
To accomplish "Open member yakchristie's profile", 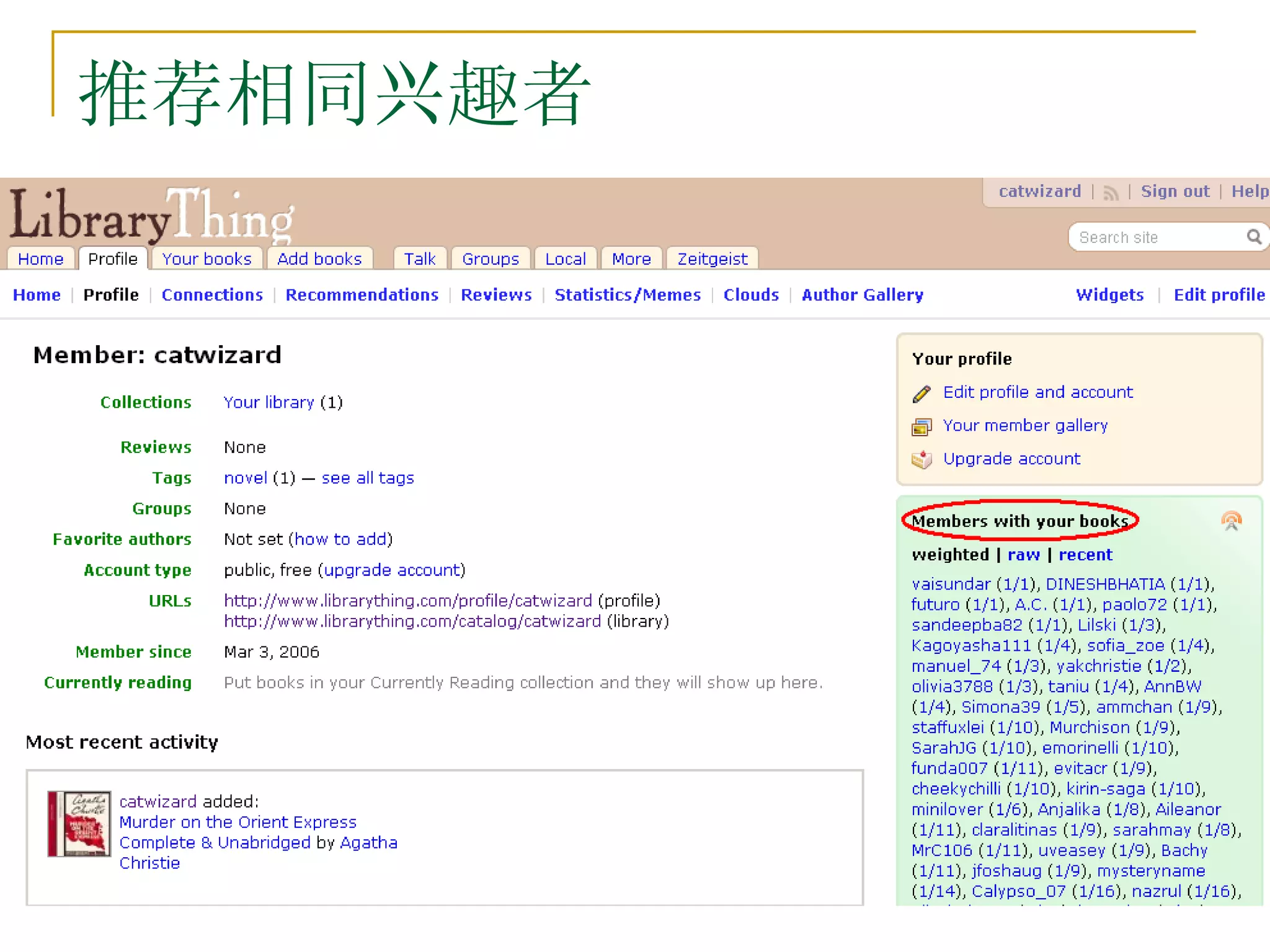I will pos(1099,666).
